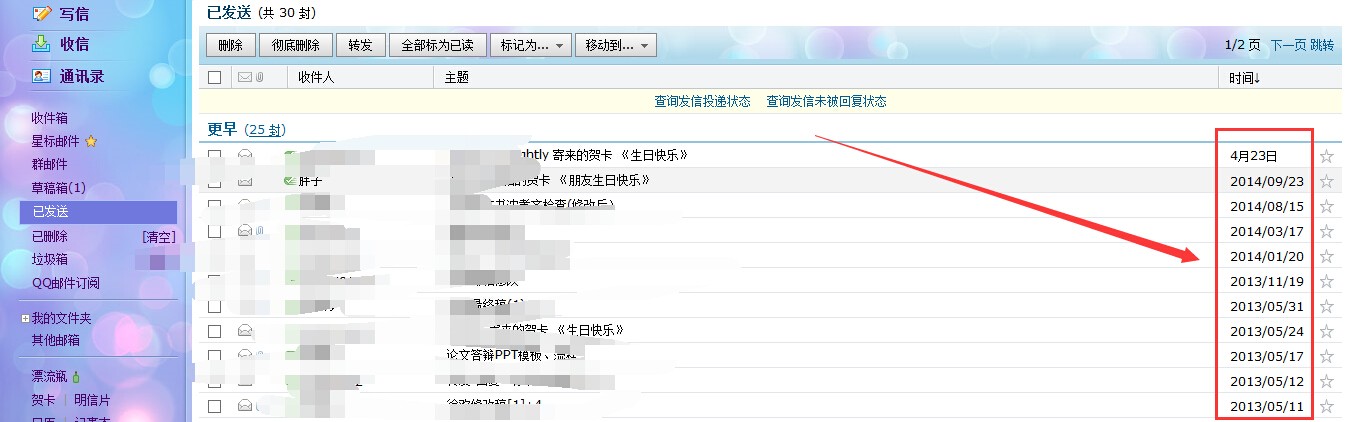Click the envelope icon of 2013/05/24 email

244,331
